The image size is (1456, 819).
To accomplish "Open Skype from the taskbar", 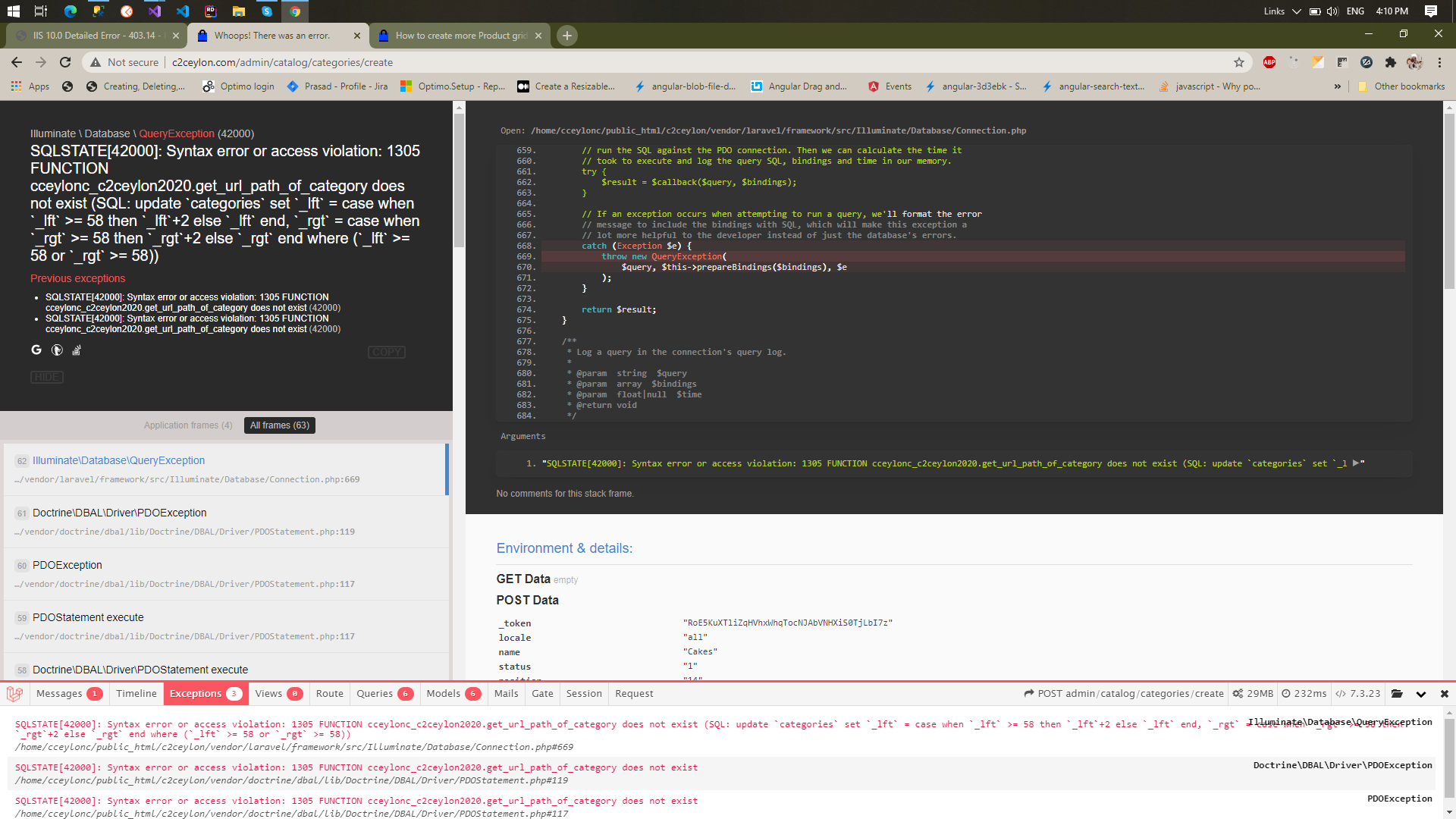I will [x=267, y=11].
